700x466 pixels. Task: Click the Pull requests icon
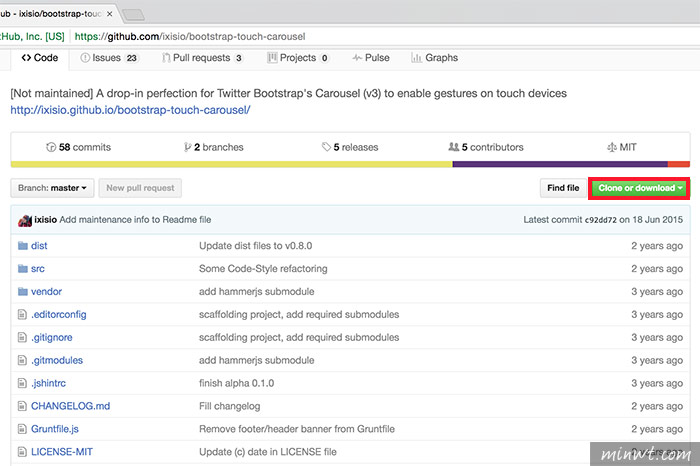click(x=166, y=58)
